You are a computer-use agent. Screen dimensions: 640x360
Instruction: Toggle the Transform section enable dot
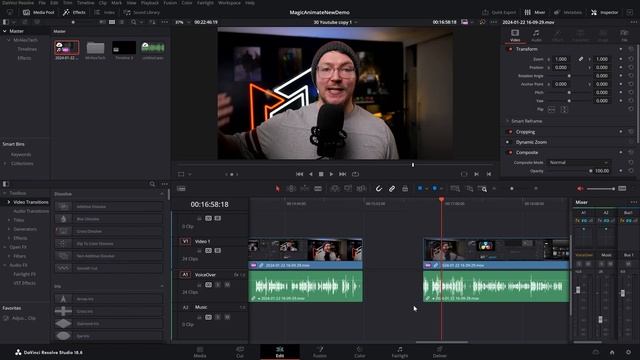[510, 49]
